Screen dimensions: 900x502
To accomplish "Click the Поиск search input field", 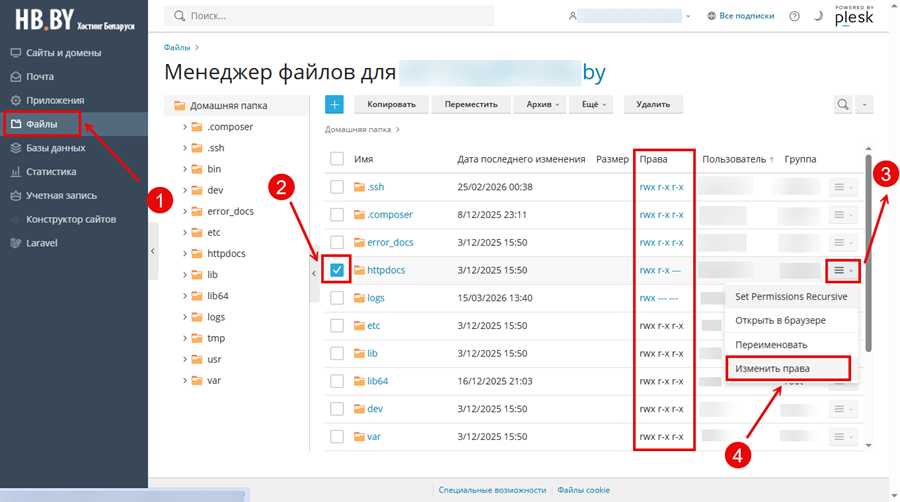I will click(330, 16).
